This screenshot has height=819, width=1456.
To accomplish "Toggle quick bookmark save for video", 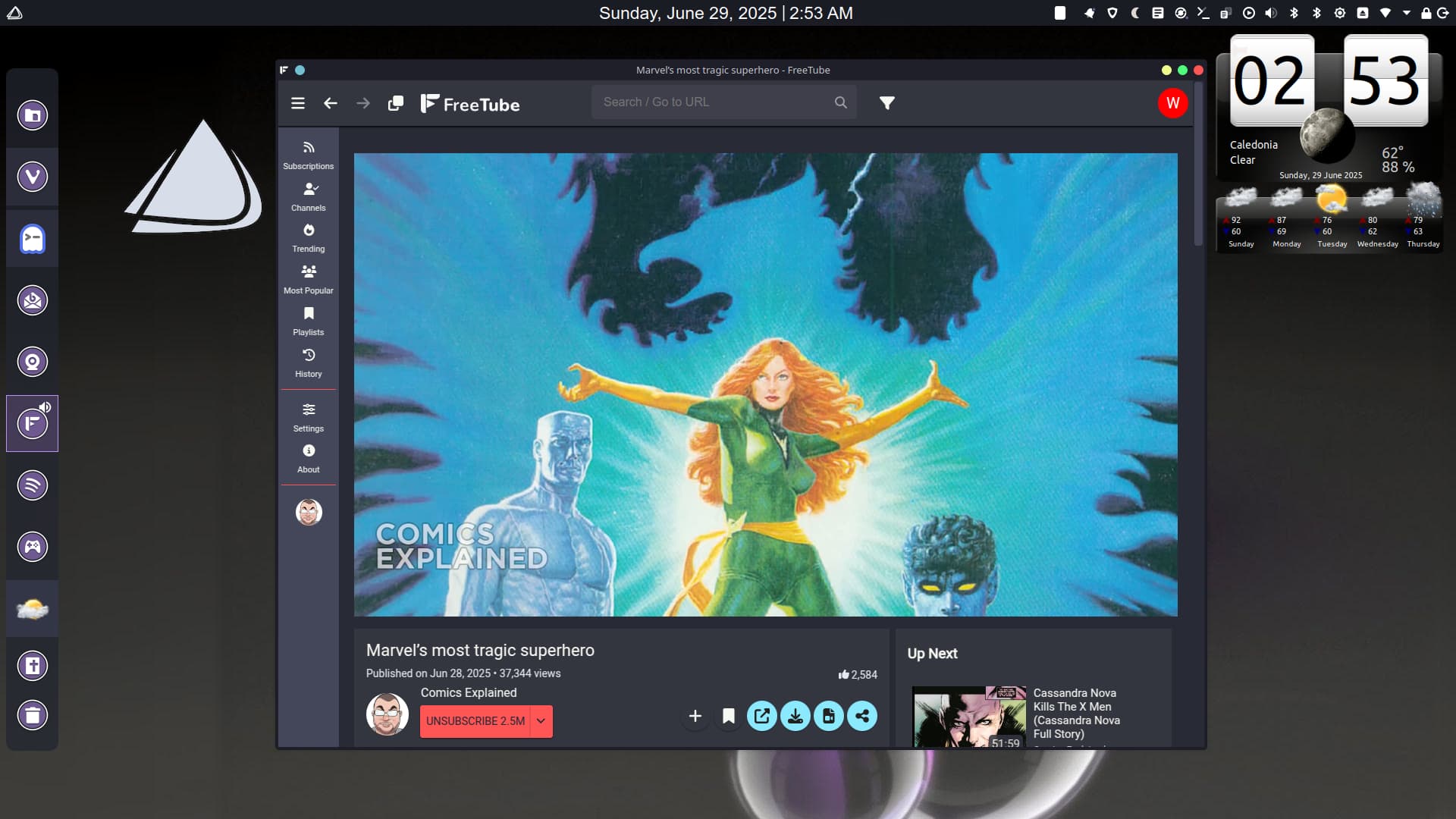I will (728, 716).
